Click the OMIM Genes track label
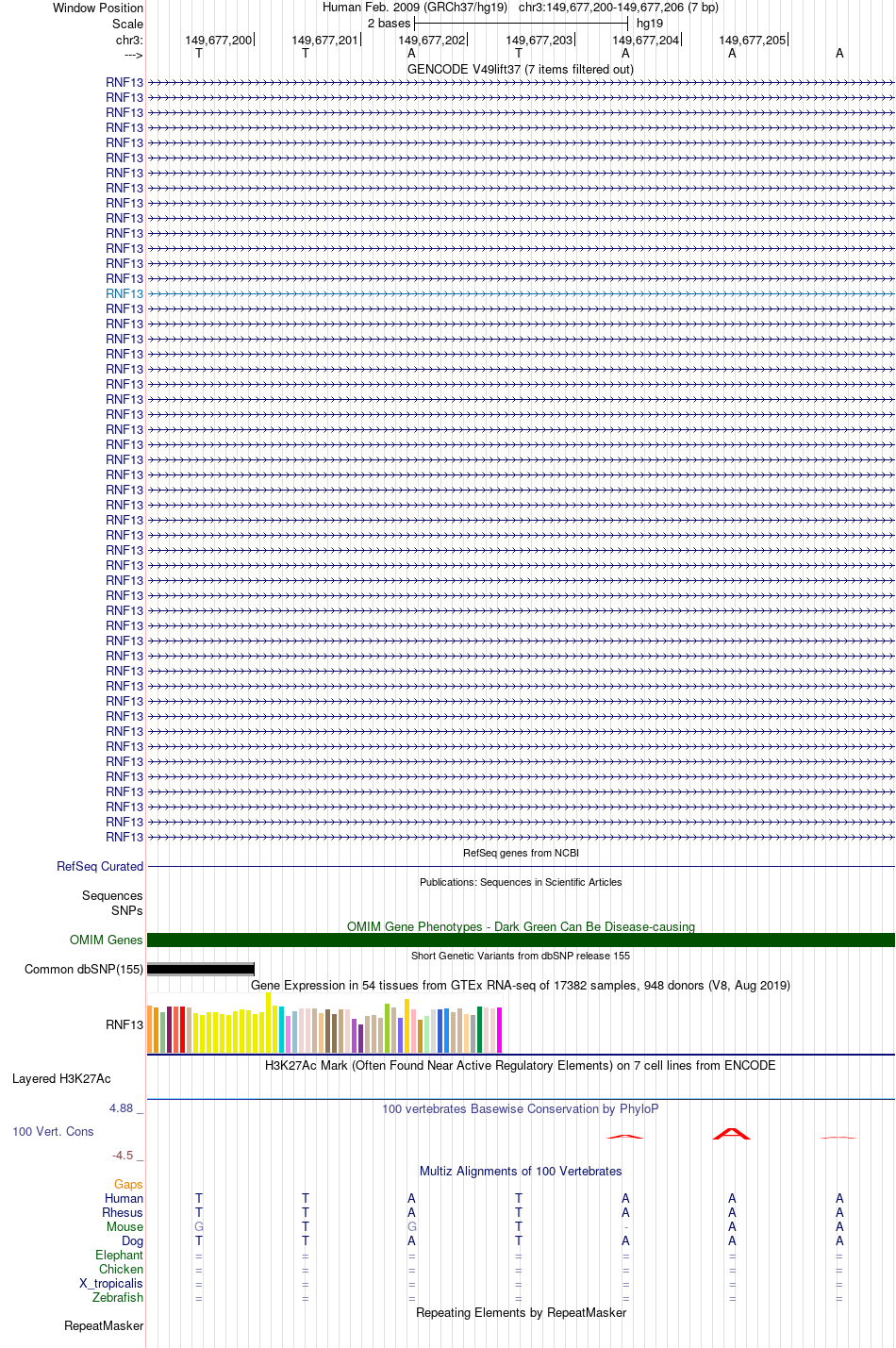 point(107,940)
